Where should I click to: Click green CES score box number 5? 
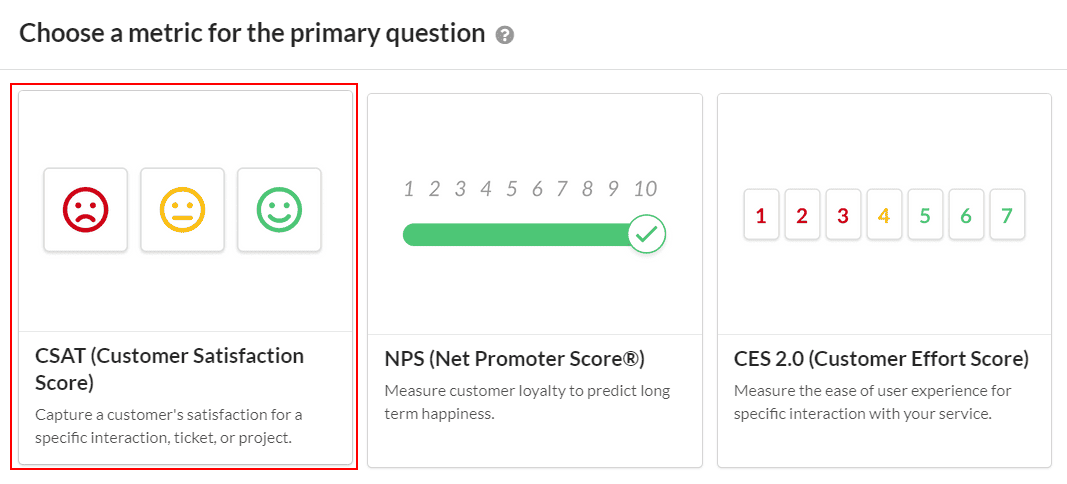[925, 215]
